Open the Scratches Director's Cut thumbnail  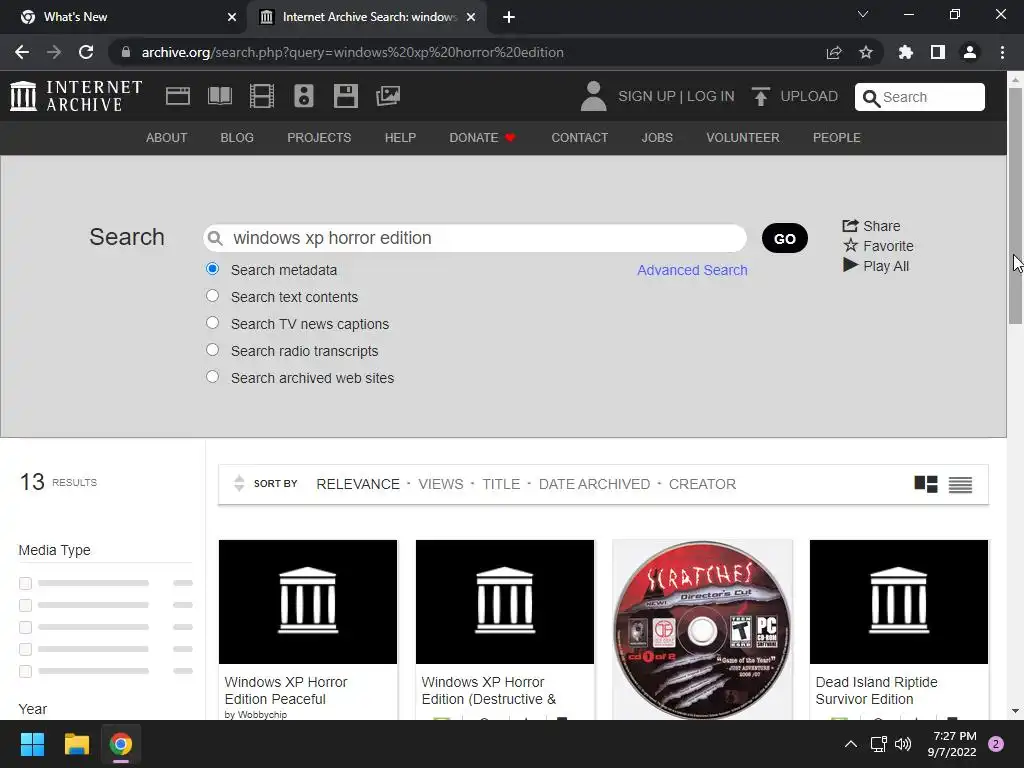702,629
